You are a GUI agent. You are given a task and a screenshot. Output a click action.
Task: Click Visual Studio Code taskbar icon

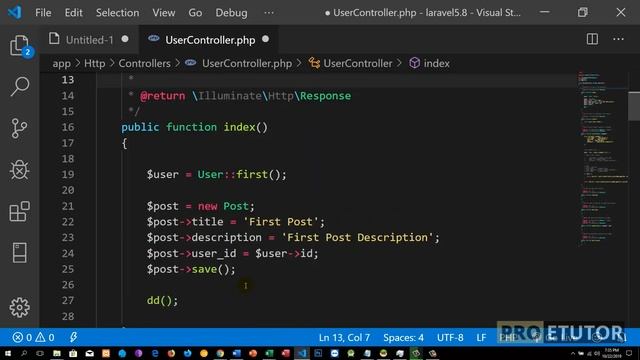(x=302, y=353)
